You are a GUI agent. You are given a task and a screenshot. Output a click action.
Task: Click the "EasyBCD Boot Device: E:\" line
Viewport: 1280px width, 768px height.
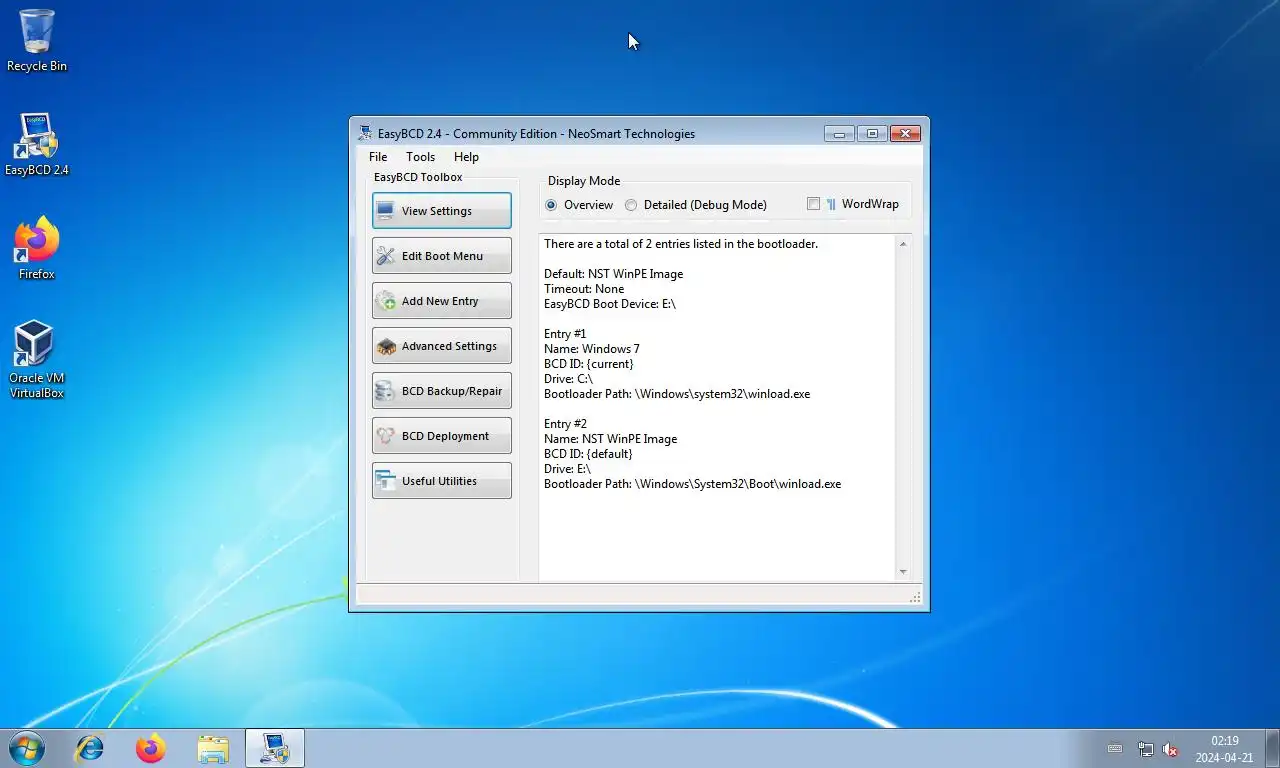coord(610,304)
